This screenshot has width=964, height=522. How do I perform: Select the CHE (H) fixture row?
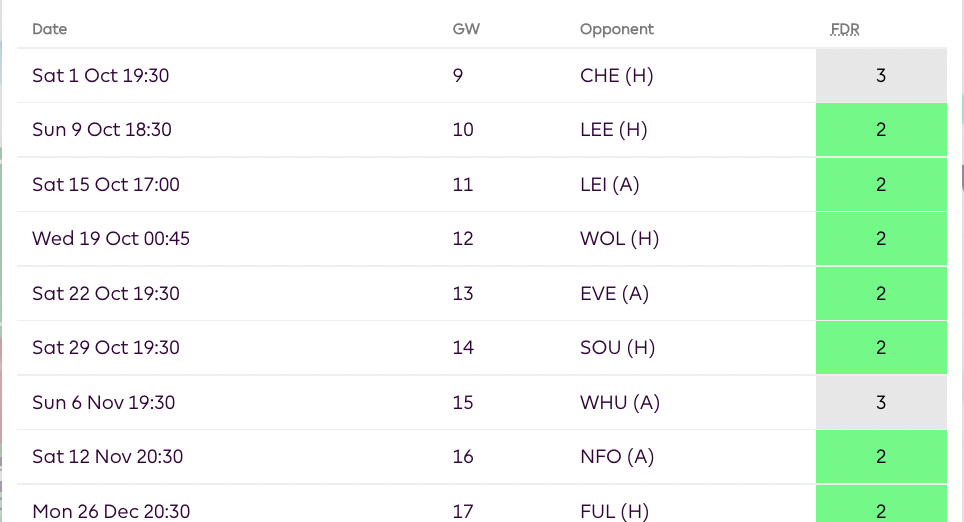pos(616,75)
